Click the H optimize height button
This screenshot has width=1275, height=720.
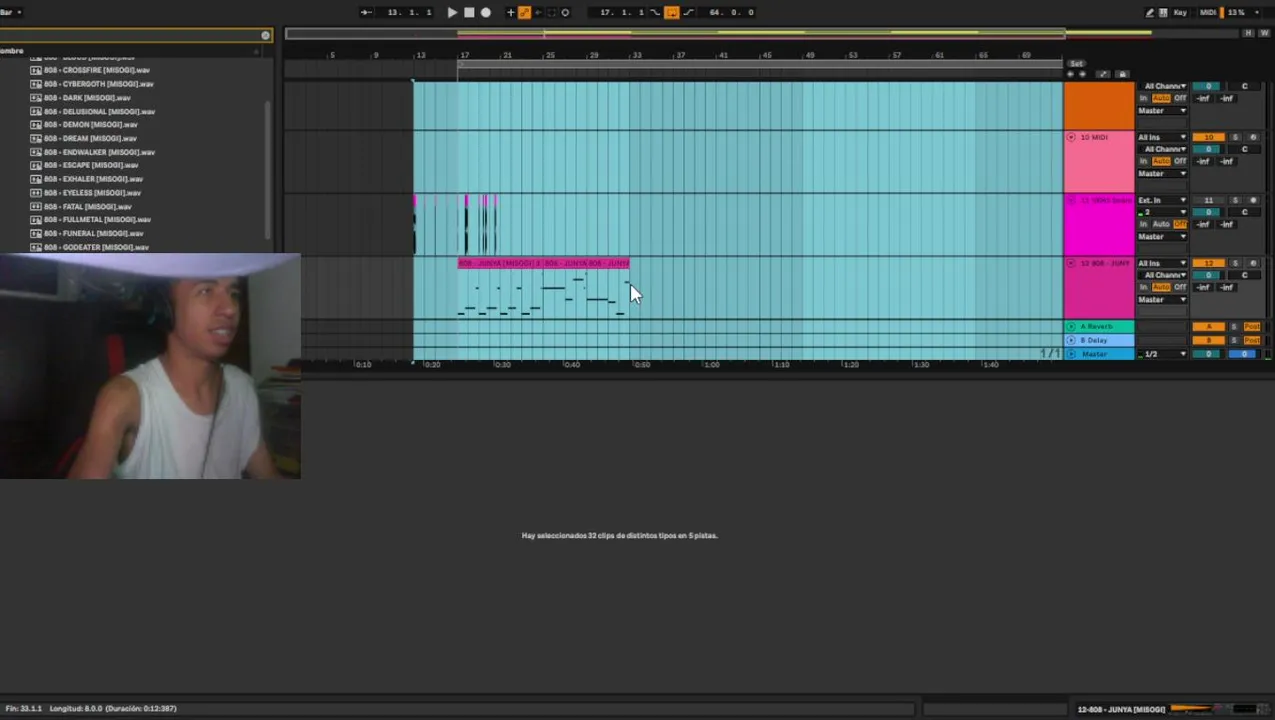(x=1248, y=33)
